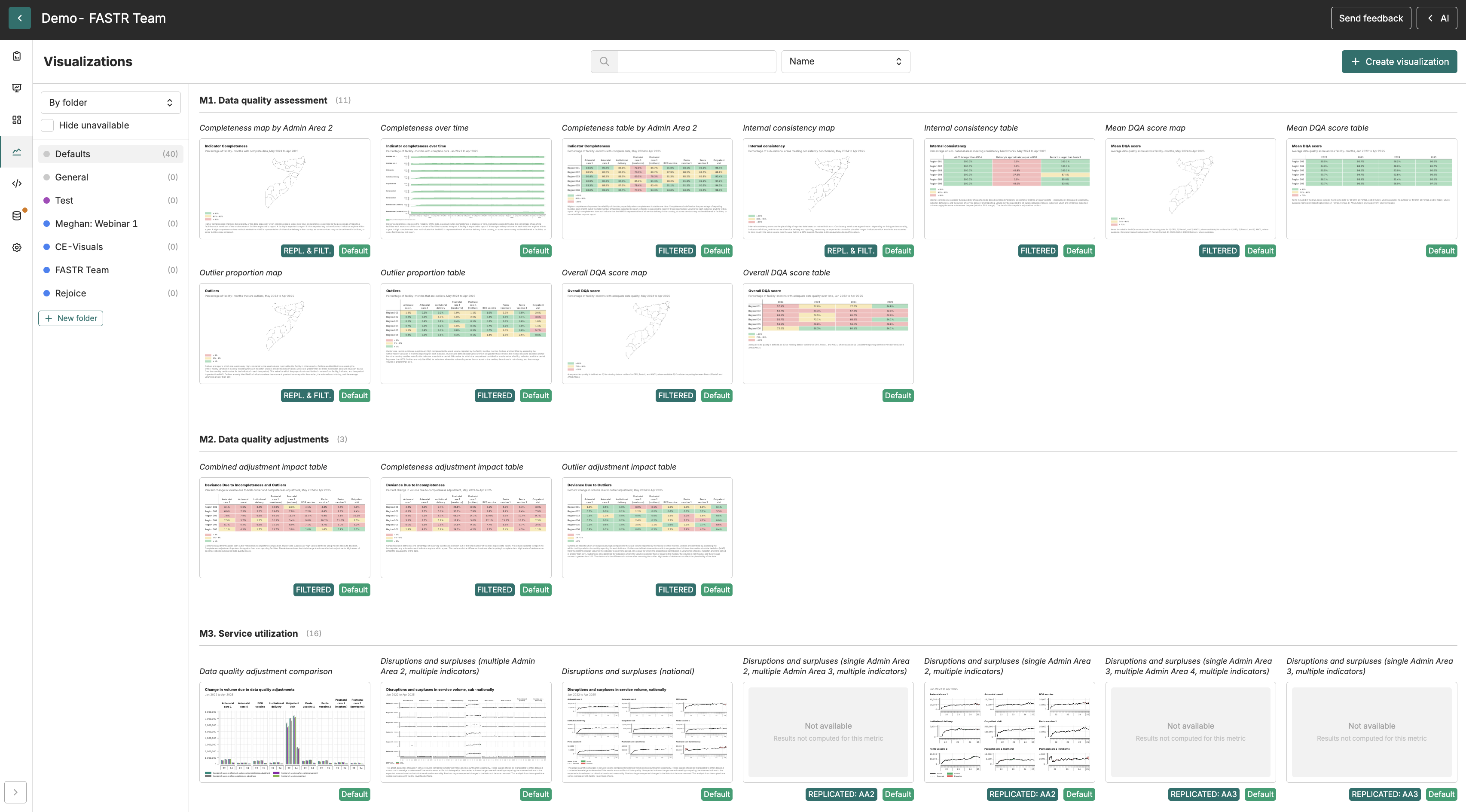The width and height of the screenshot is (1466, 812).
Task: Open Overall DQA score table thumbnail
Action: pyautogui.click(x=828, y=333)
